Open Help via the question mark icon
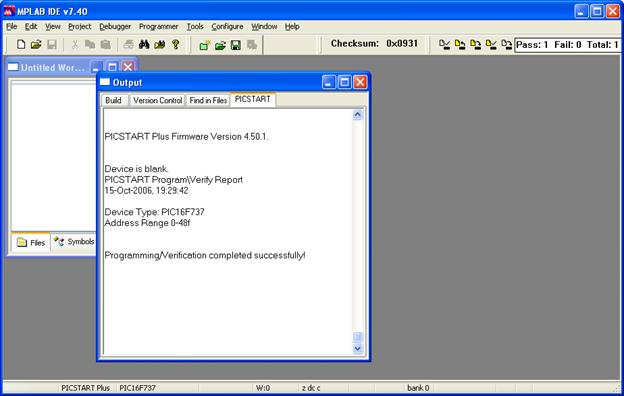Screen dimensions: 624x396 tap(176, 45)
